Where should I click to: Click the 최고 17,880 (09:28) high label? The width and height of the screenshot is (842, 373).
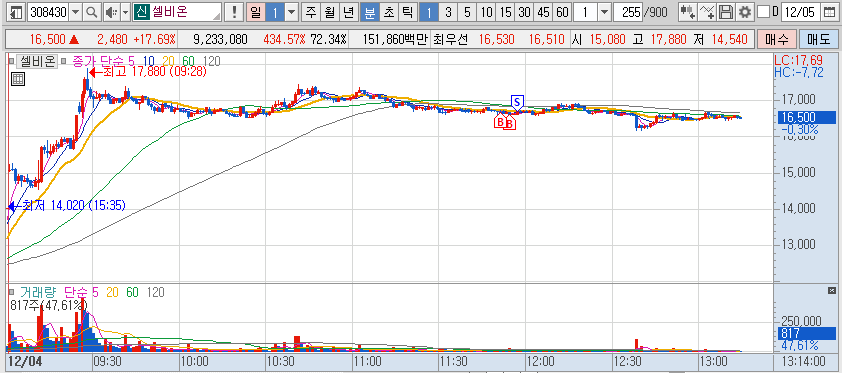pyautogui.click(x=149, y=72)
